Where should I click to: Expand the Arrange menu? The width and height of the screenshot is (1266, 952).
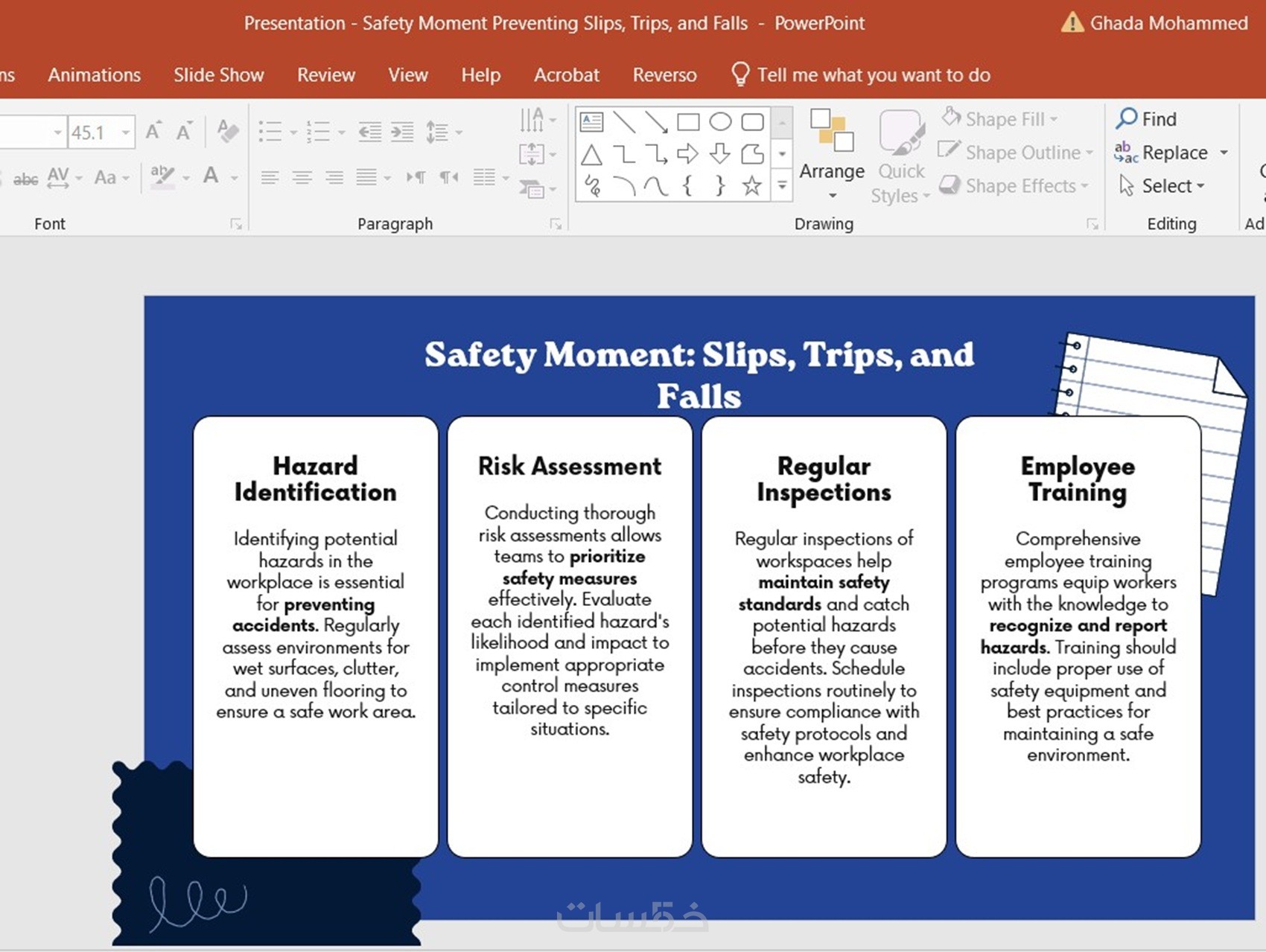pyautogui.click(x=832, y=155)
